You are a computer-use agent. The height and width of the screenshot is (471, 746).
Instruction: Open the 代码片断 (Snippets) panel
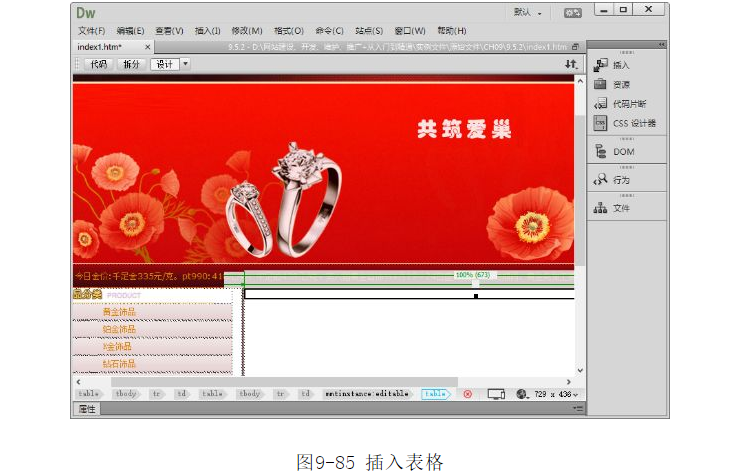pos(628,103)
